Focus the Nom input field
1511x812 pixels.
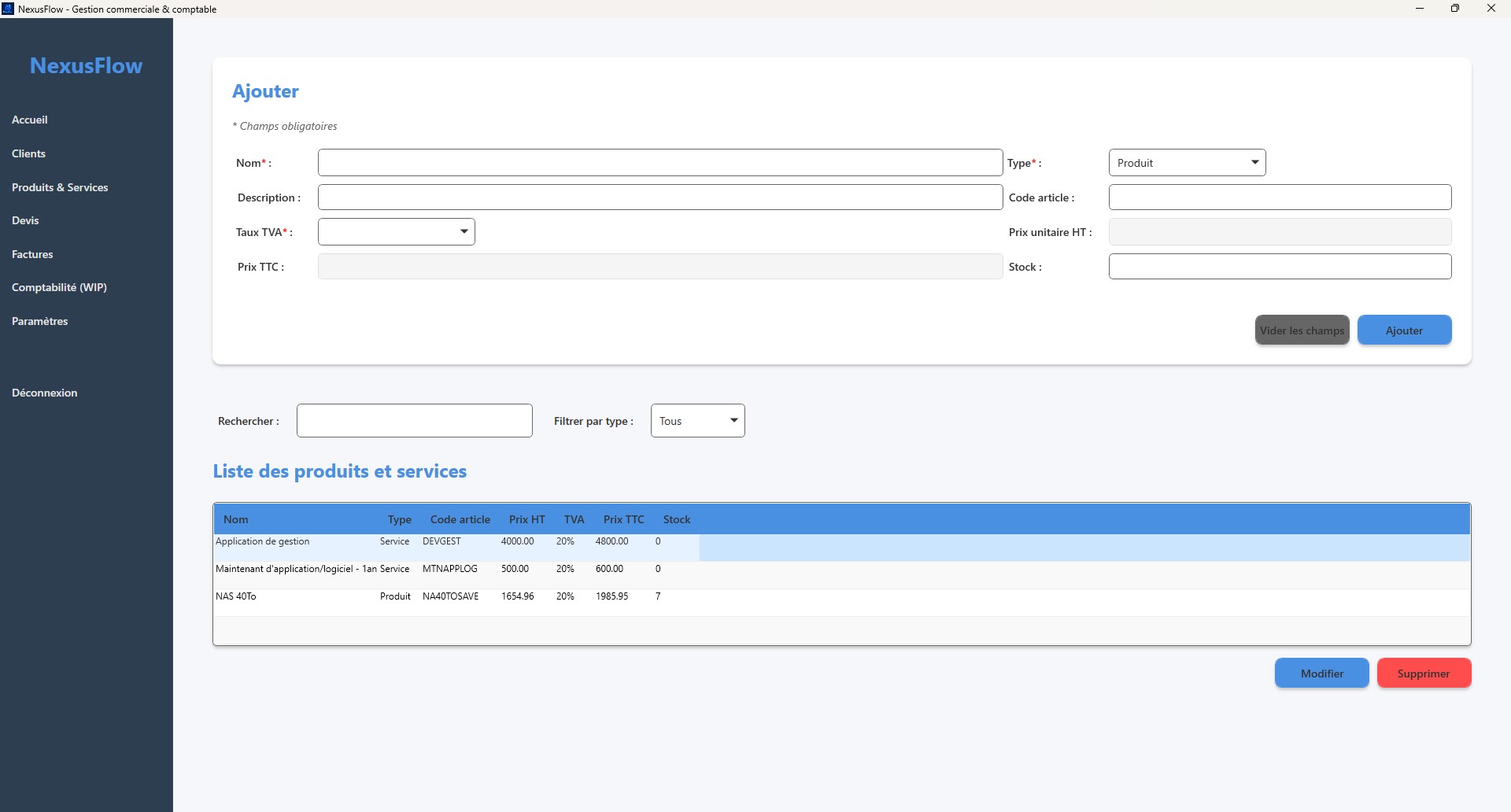tap(660, 163)
